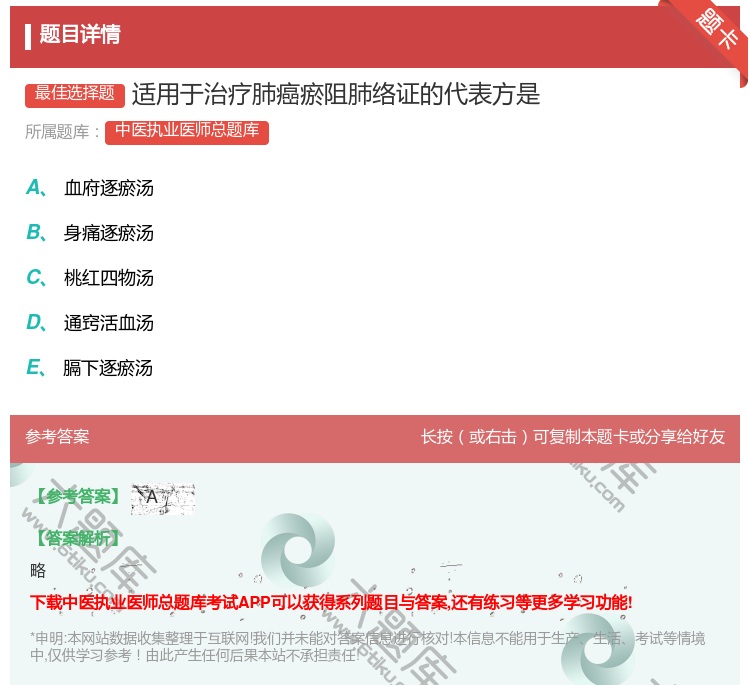Choose answer option 膈下逐瘀汤

click(109, 368)
